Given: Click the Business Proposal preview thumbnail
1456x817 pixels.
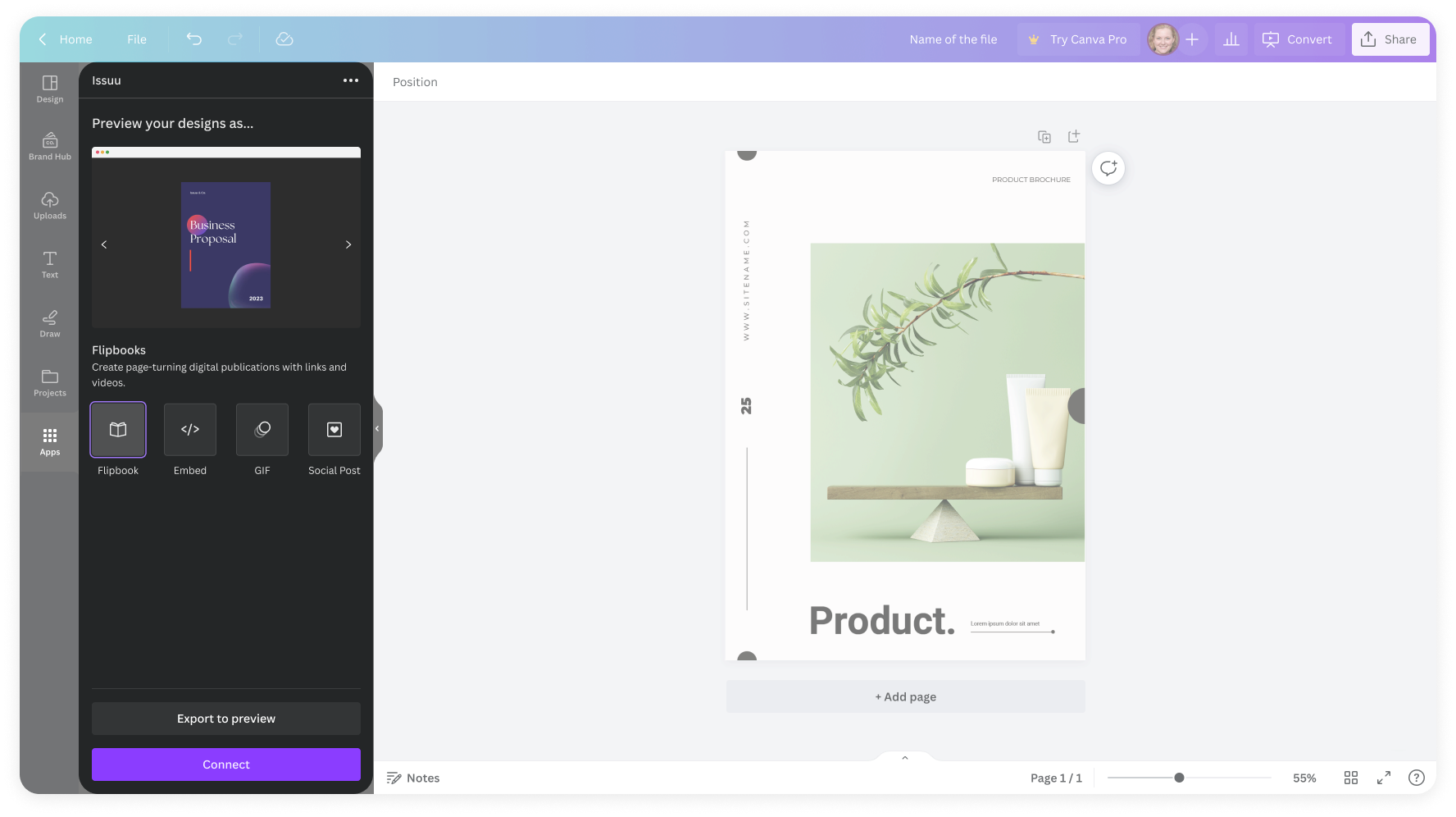Looking at the screenshot, I should pos(225,245).
